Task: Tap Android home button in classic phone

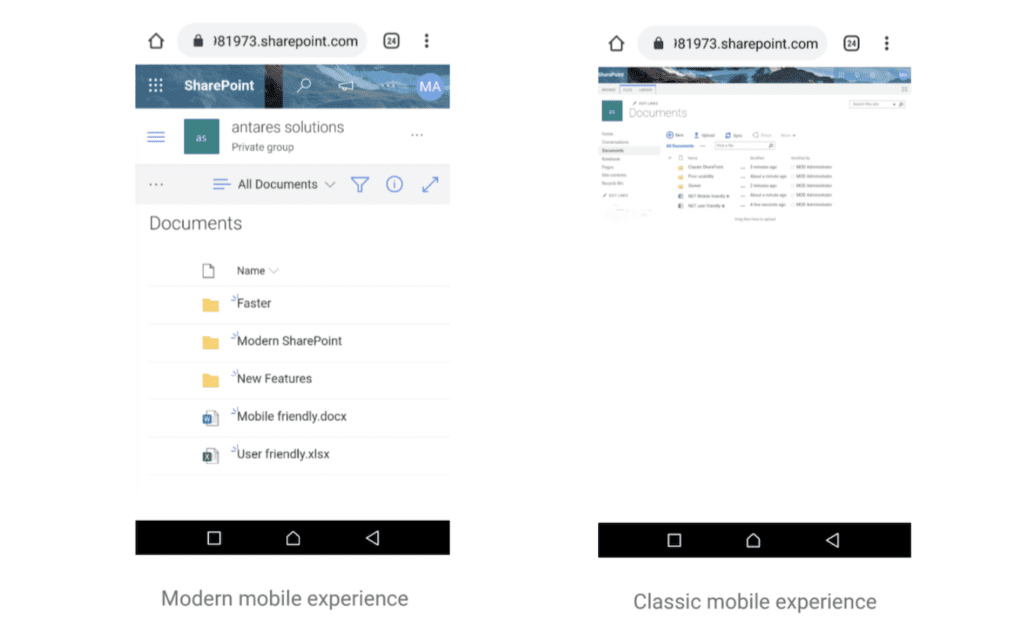Action: pos(754,541)
